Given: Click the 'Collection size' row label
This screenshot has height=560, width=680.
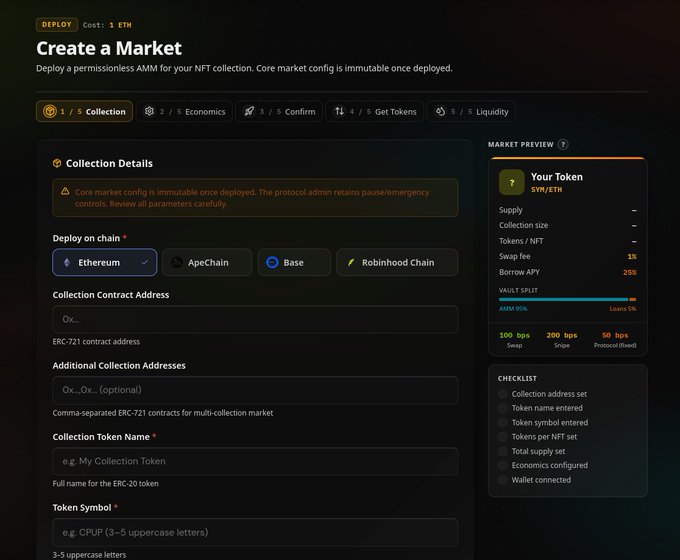Looking at the screenshot, I should (523, 225).
